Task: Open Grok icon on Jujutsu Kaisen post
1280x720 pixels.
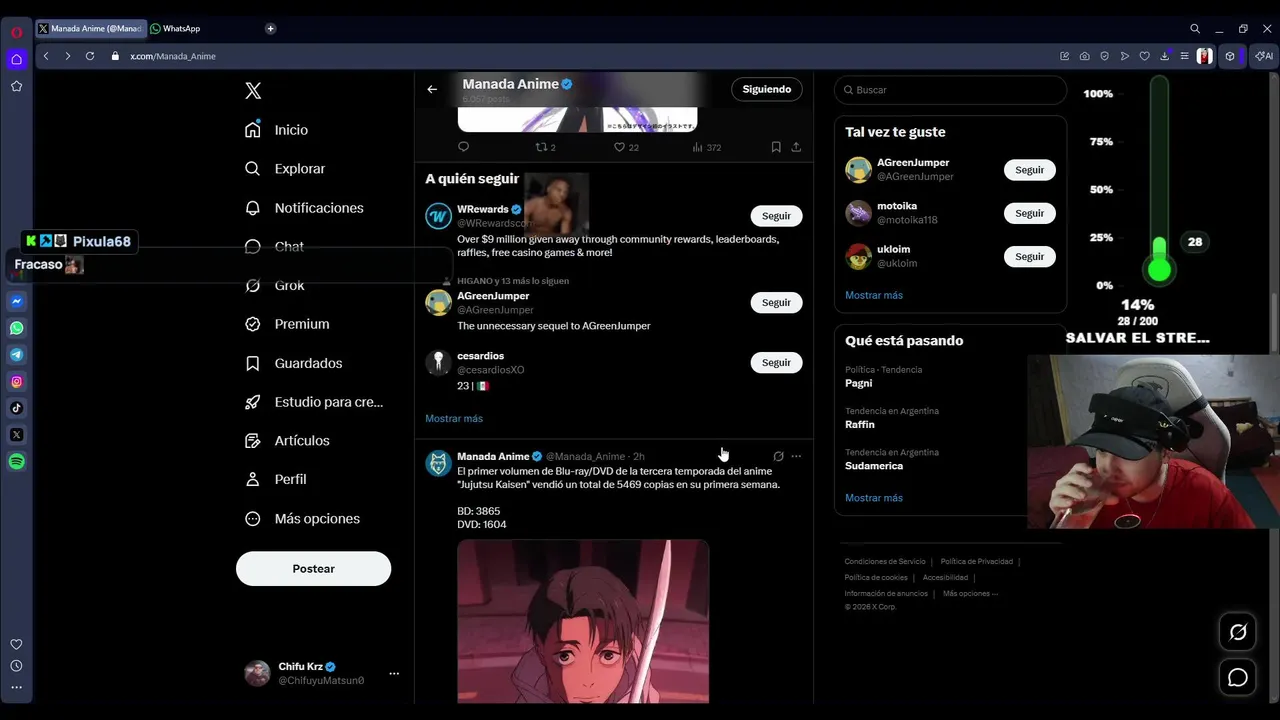Action: click(x=778, y=456)
